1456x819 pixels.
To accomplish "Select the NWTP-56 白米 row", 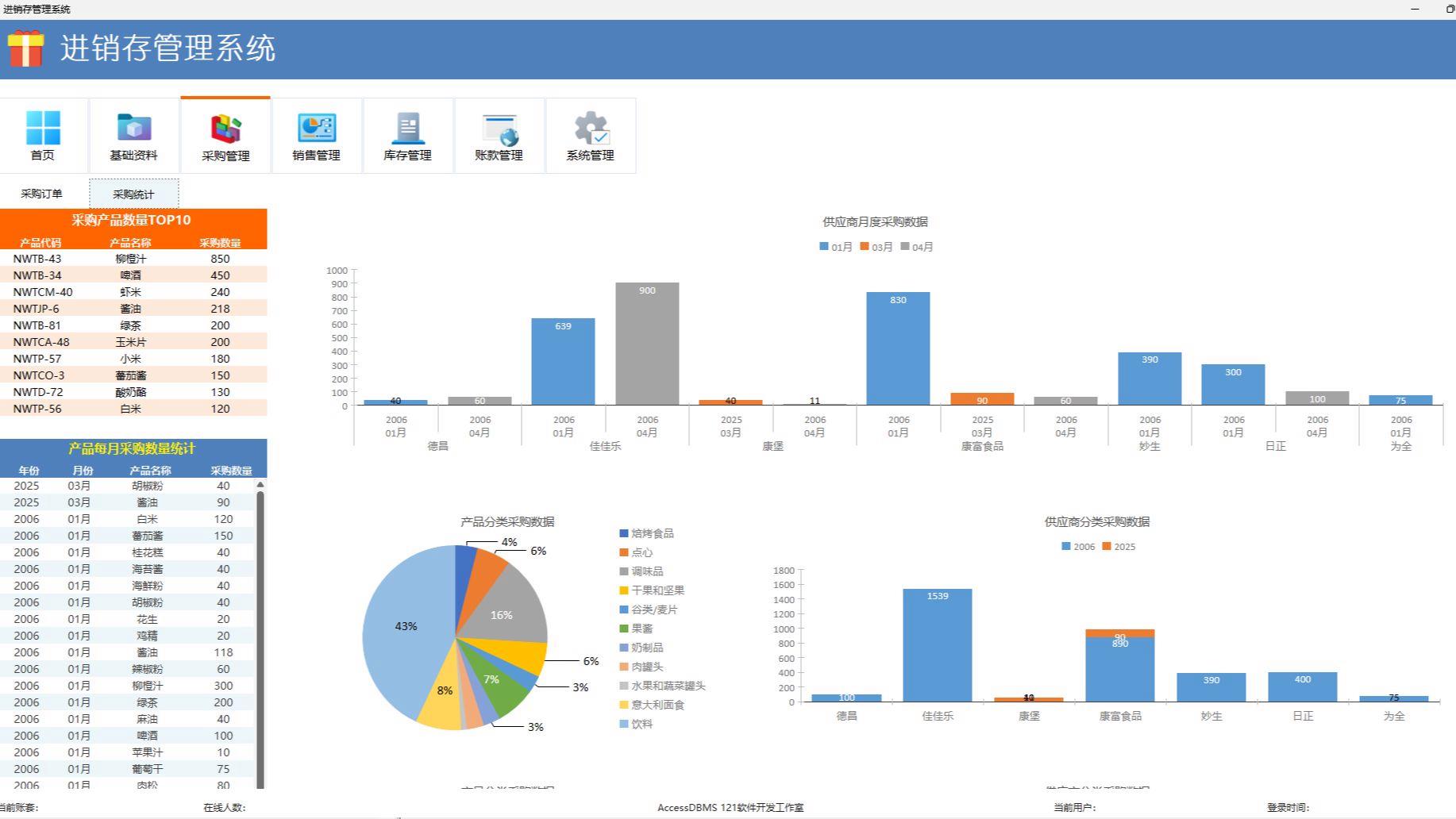I will coord(133,409).
